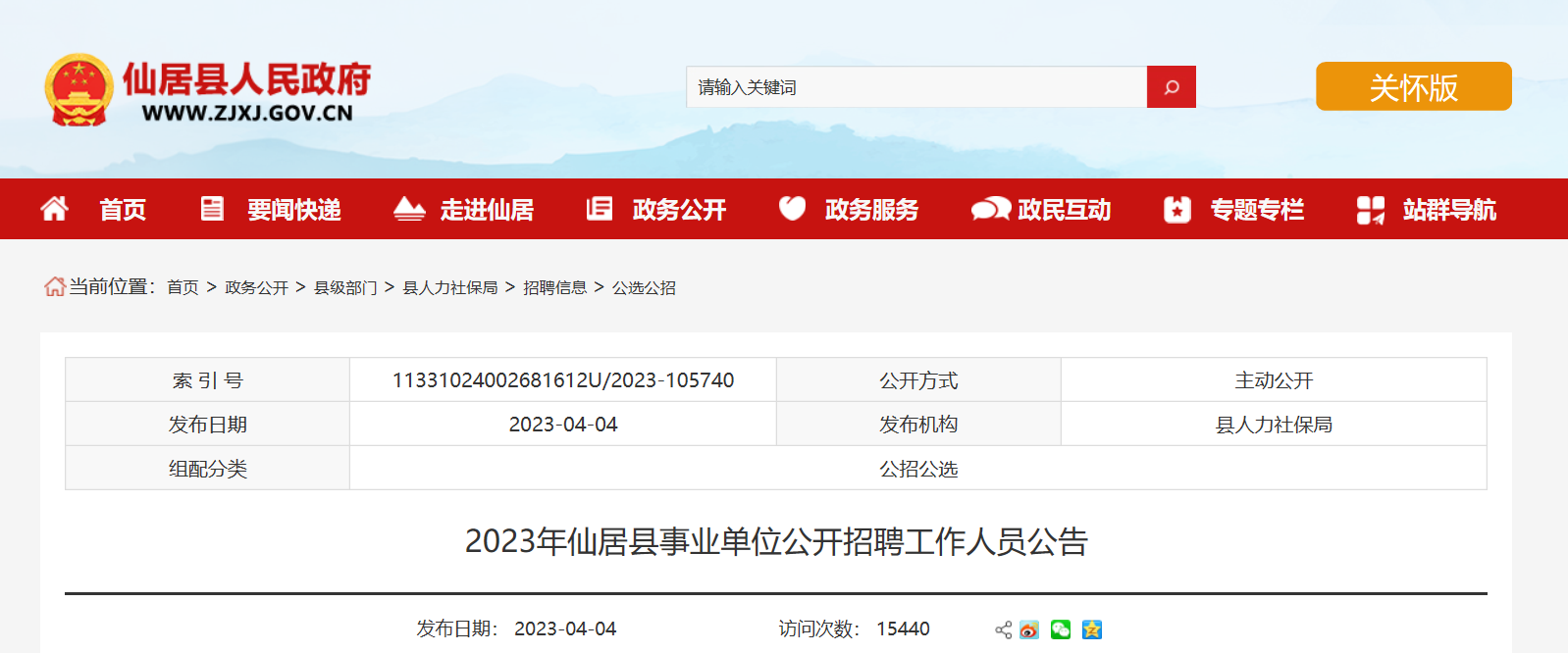
Task: Go to 招聘信息 in the breadcrumb
Action: [554, 287]
